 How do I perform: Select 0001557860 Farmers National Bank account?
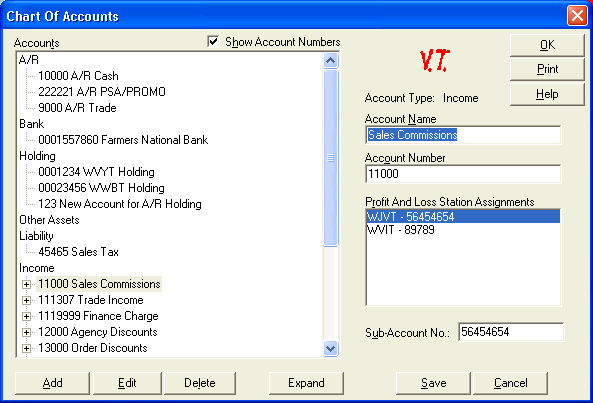point(123,140)
